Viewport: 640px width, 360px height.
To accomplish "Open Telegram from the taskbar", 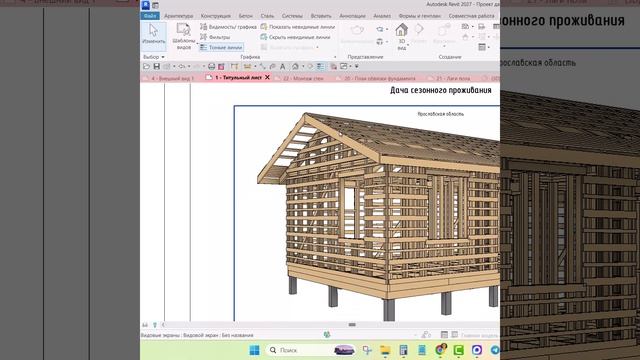I will 495,350.
